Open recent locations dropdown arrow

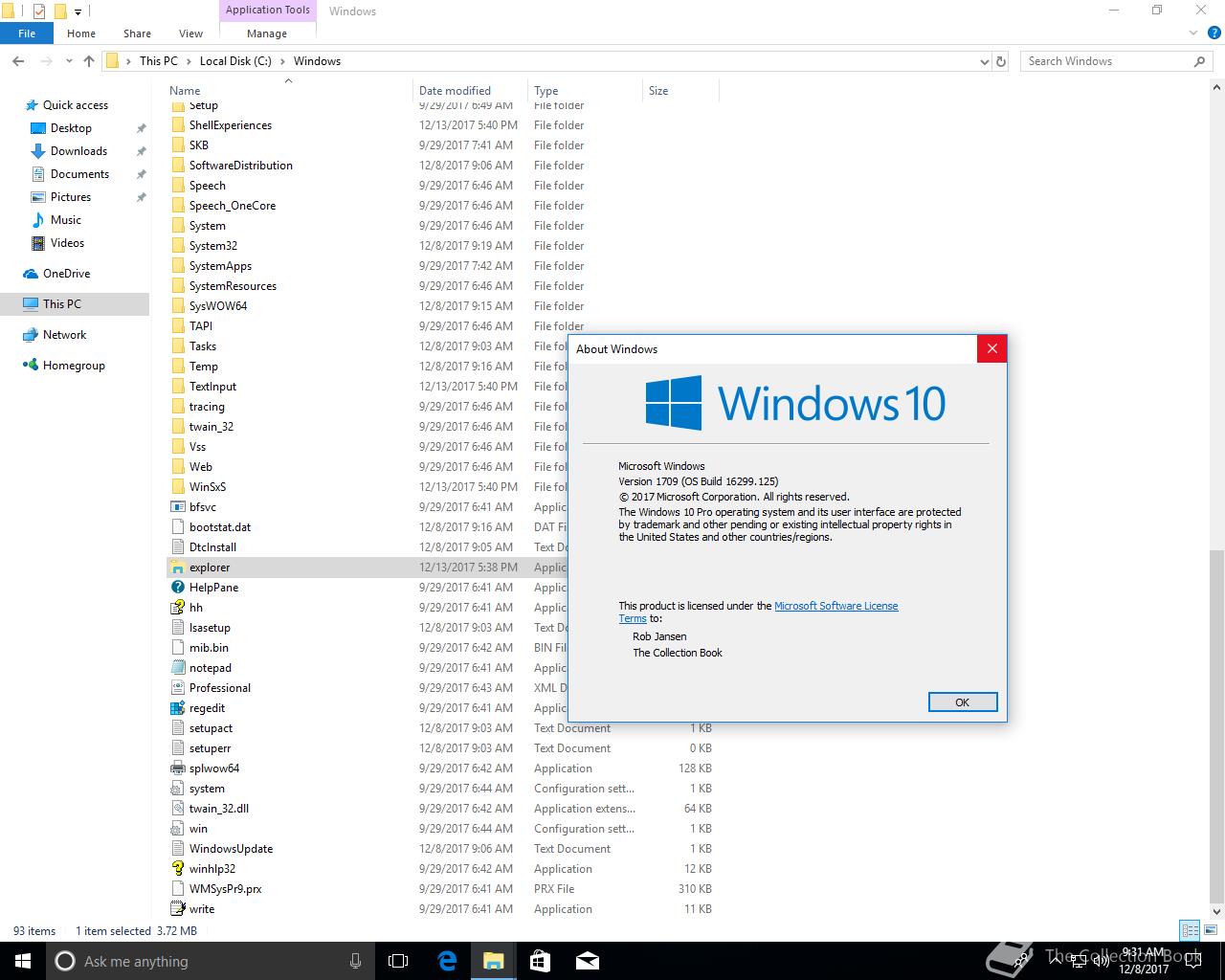[x=68, y=61]
